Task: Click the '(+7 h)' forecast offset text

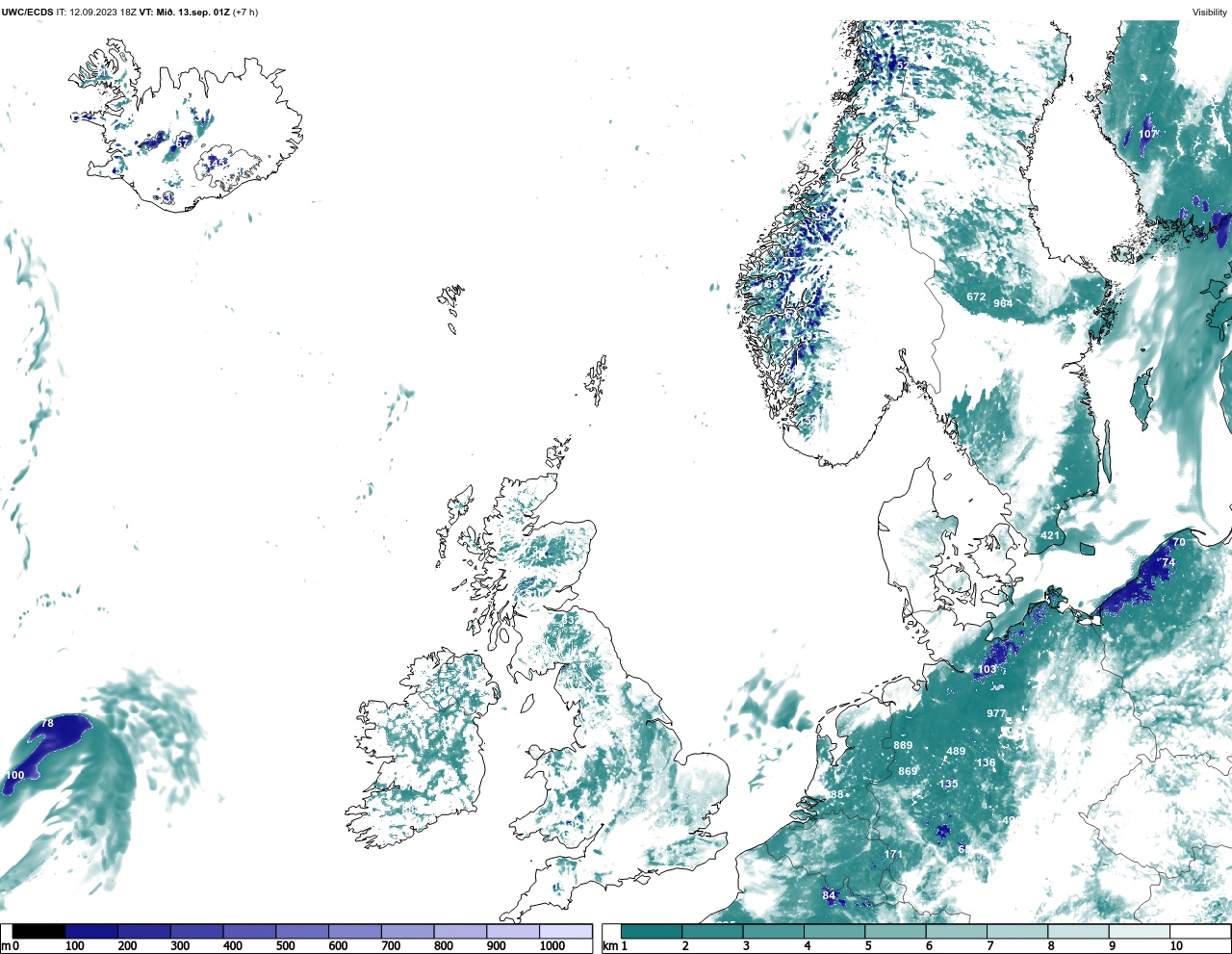Action: 245,13
